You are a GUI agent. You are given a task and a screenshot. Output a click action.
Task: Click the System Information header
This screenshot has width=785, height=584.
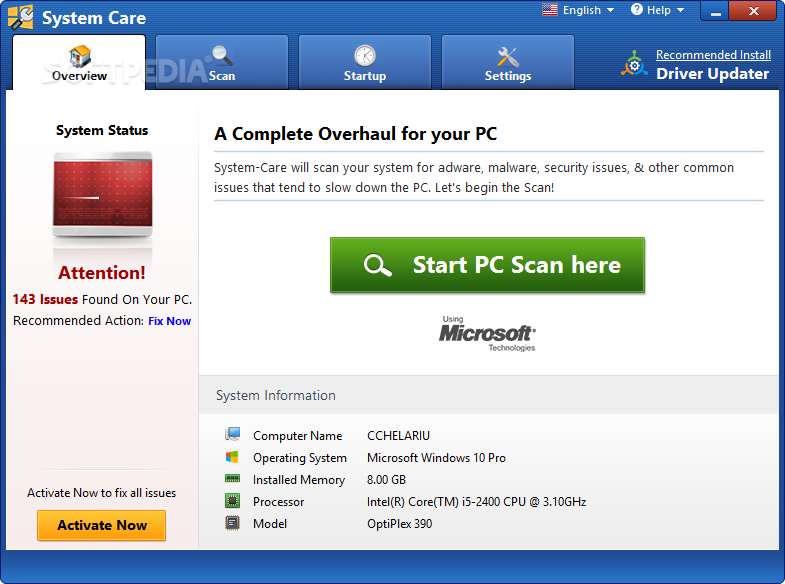point(276,395)
